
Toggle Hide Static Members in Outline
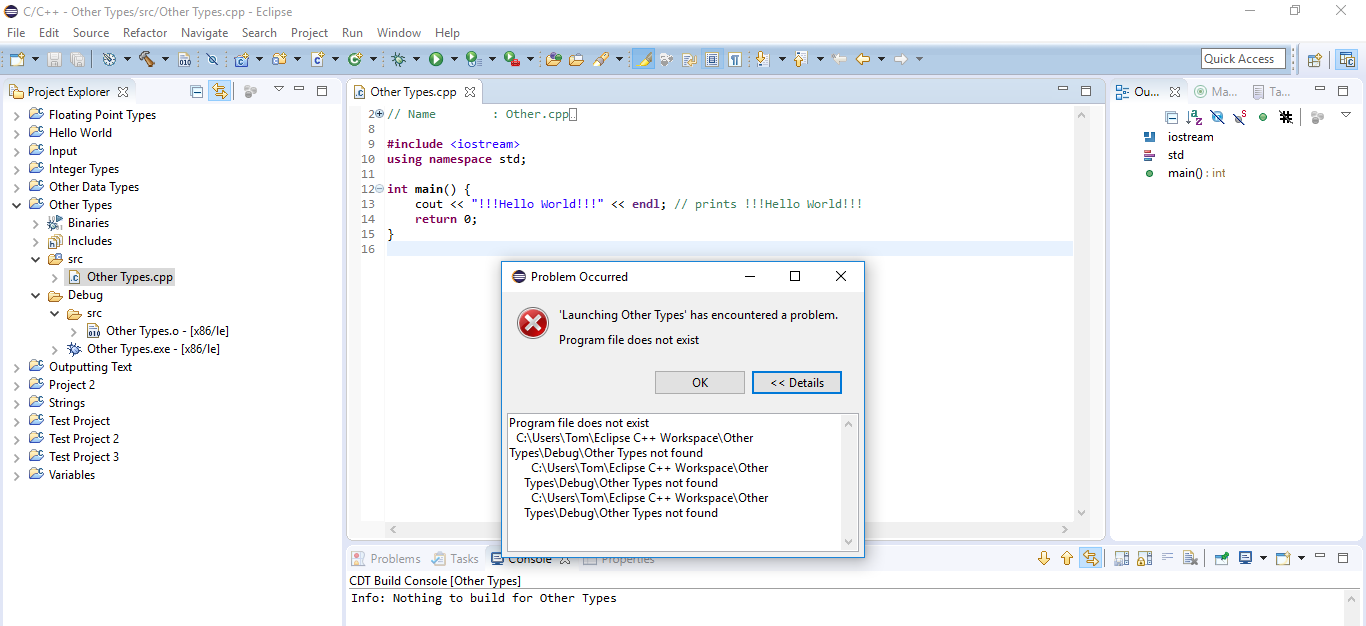click(1240, 117)
